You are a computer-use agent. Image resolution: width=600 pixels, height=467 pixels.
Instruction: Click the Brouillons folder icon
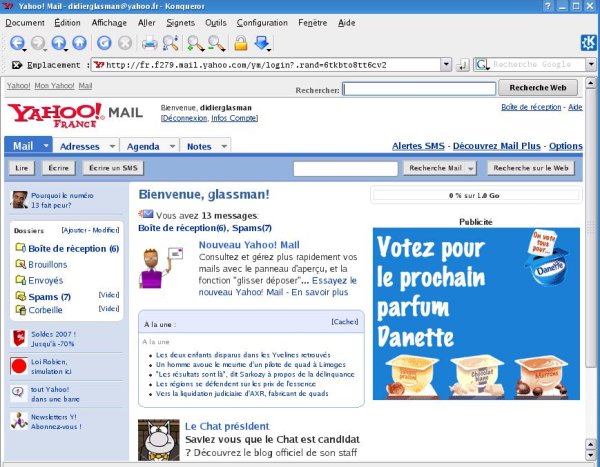pos(21,264)
